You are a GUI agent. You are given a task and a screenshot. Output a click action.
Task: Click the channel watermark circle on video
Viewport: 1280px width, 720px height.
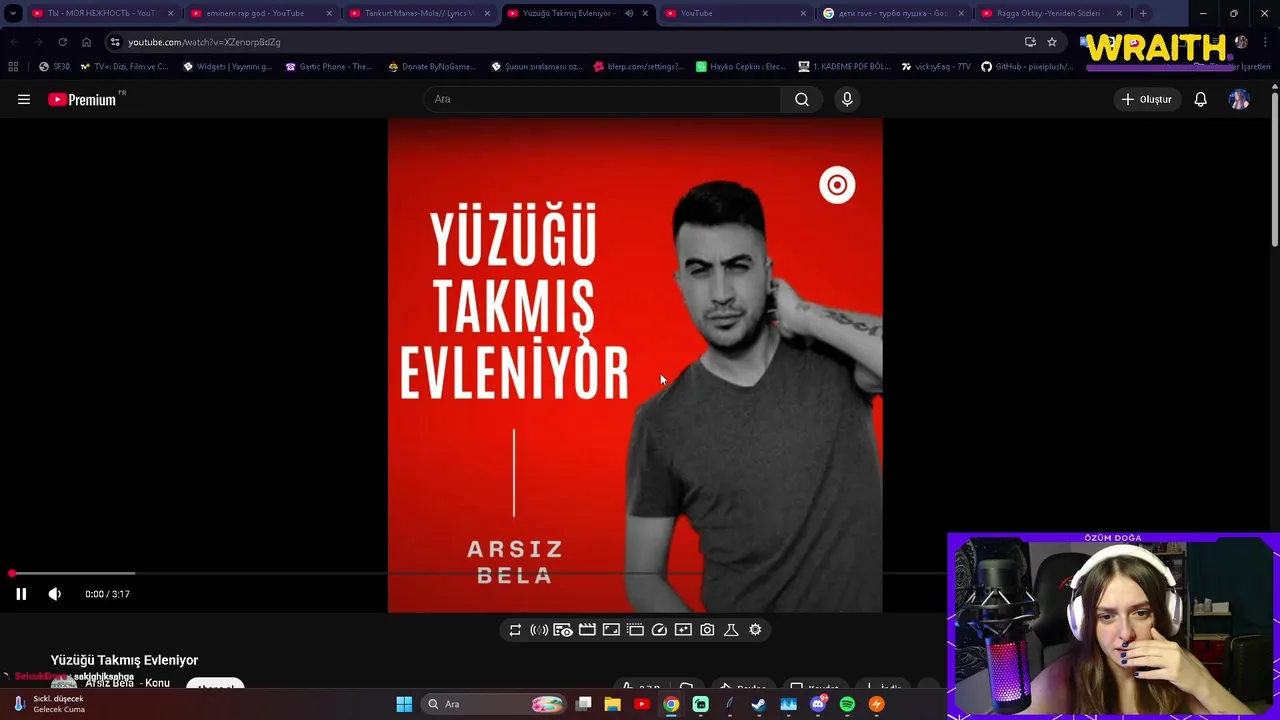click(x=837, y=185)
